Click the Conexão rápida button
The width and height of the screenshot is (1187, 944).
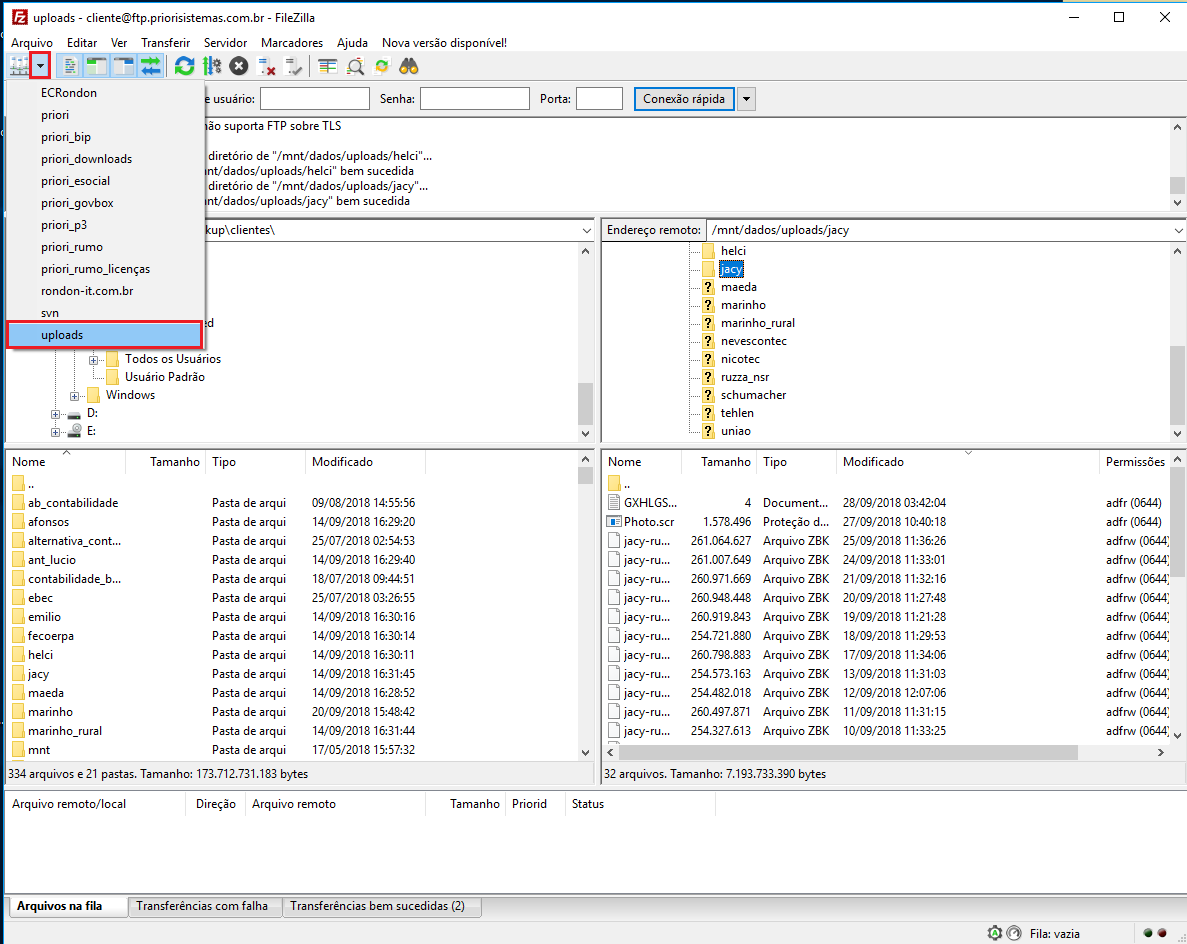click(x=684, y=99)
